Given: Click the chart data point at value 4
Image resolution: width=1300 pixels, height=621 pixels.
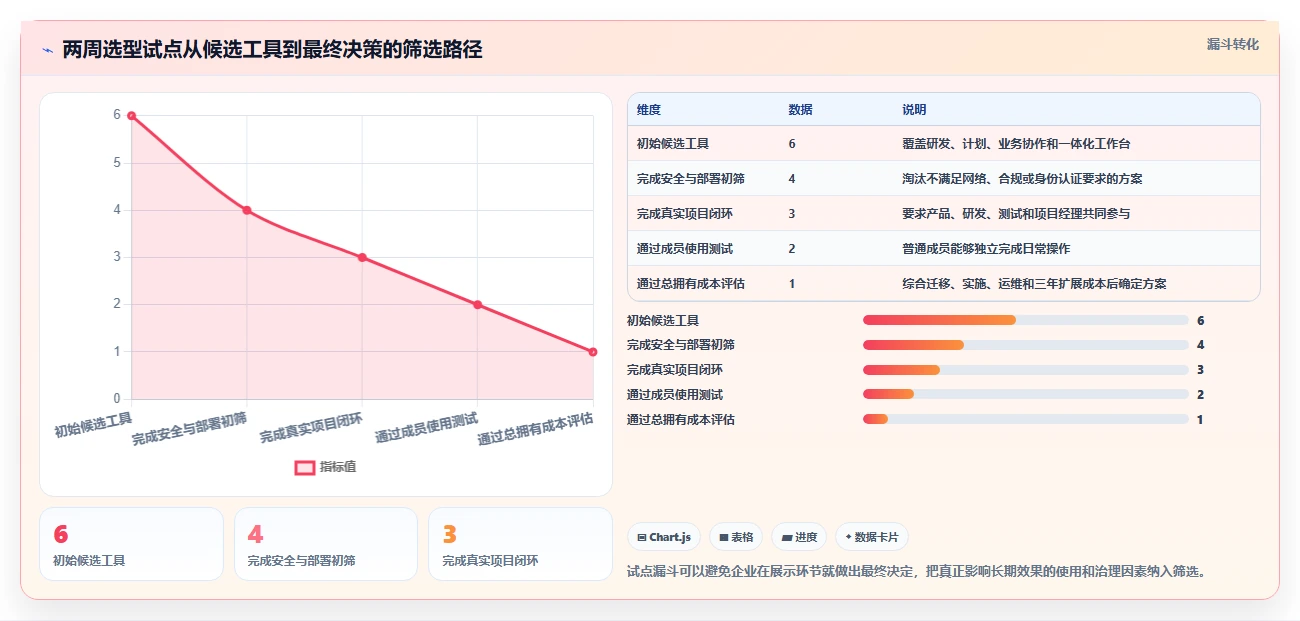Looking at the screenshot, I should (x=247, y=210).
